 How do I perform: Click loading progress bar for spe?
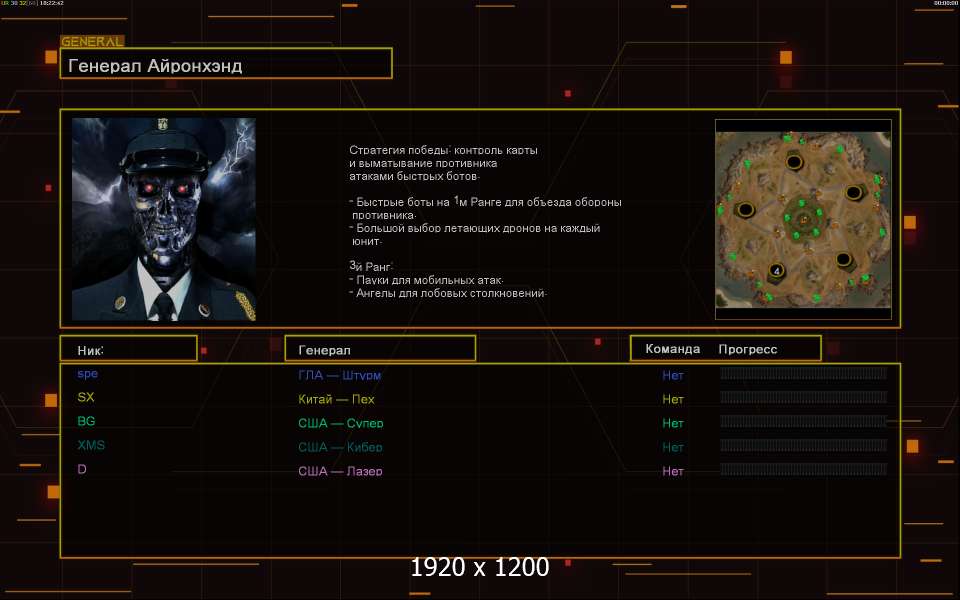(x=803, y=373)
